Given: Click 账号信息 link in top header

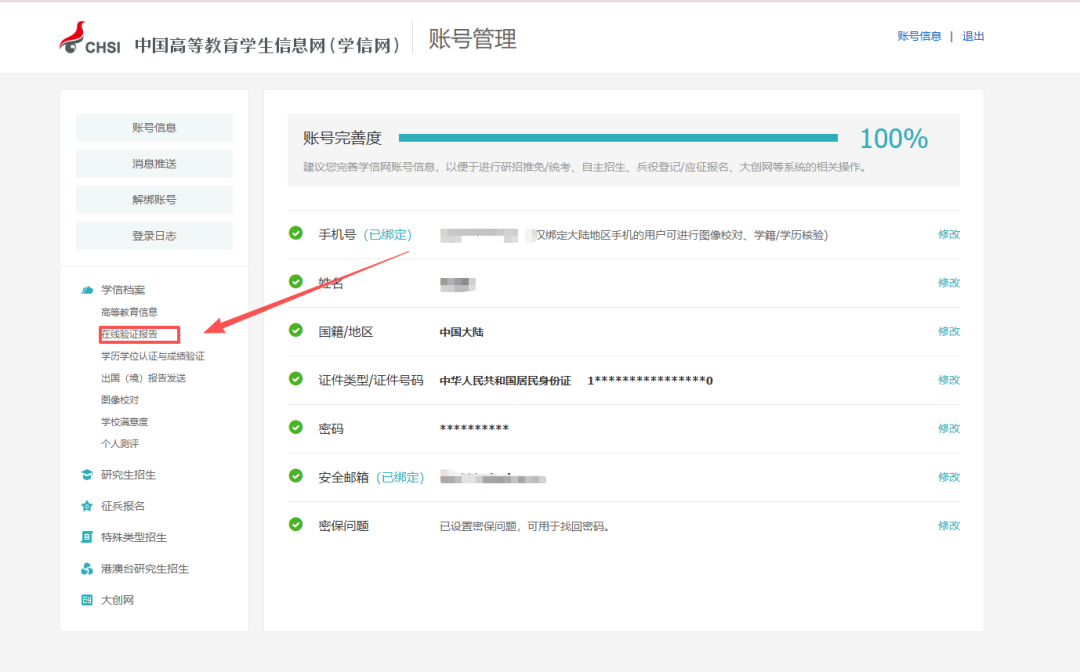Looking at the screenshot, I should pyautogui.click(x=919, y=36).
